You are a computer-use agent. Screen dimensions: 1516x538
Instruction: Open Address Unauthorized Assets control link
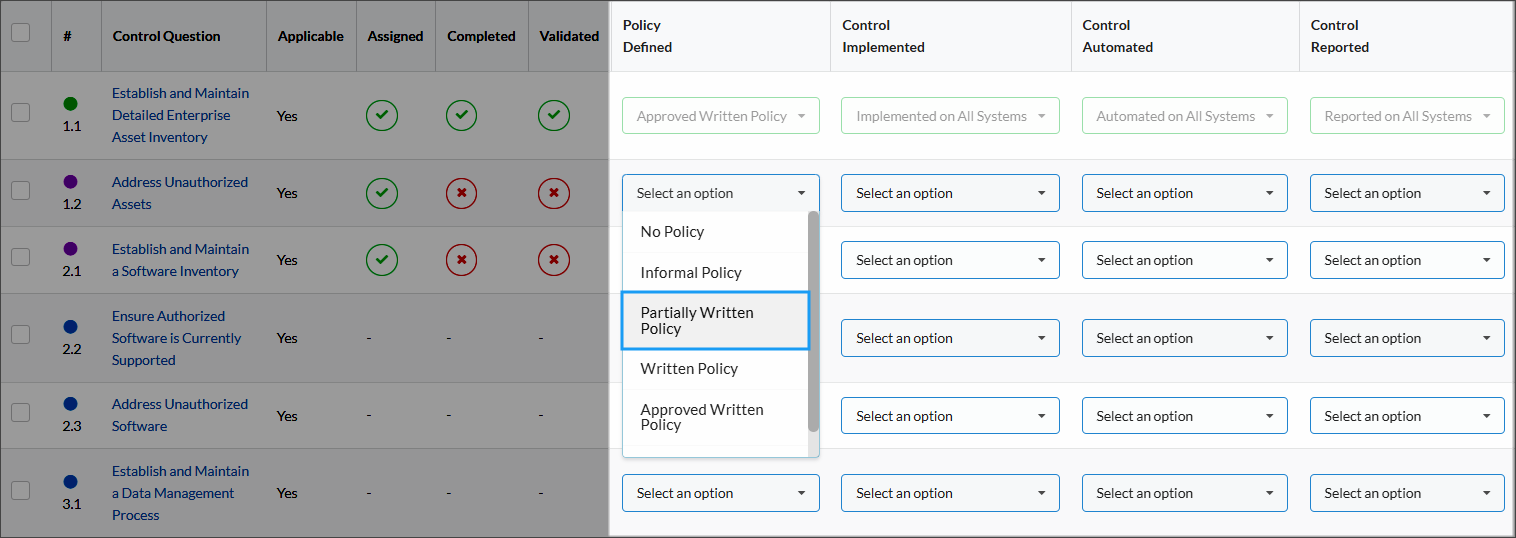[x=180, y=193]
